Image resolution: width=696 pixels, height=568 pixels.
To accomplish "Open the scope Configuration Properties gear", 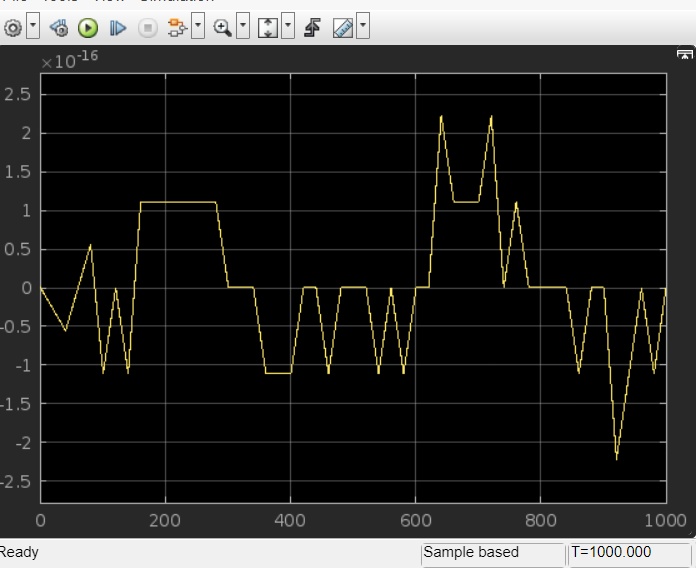I will 13,27.
